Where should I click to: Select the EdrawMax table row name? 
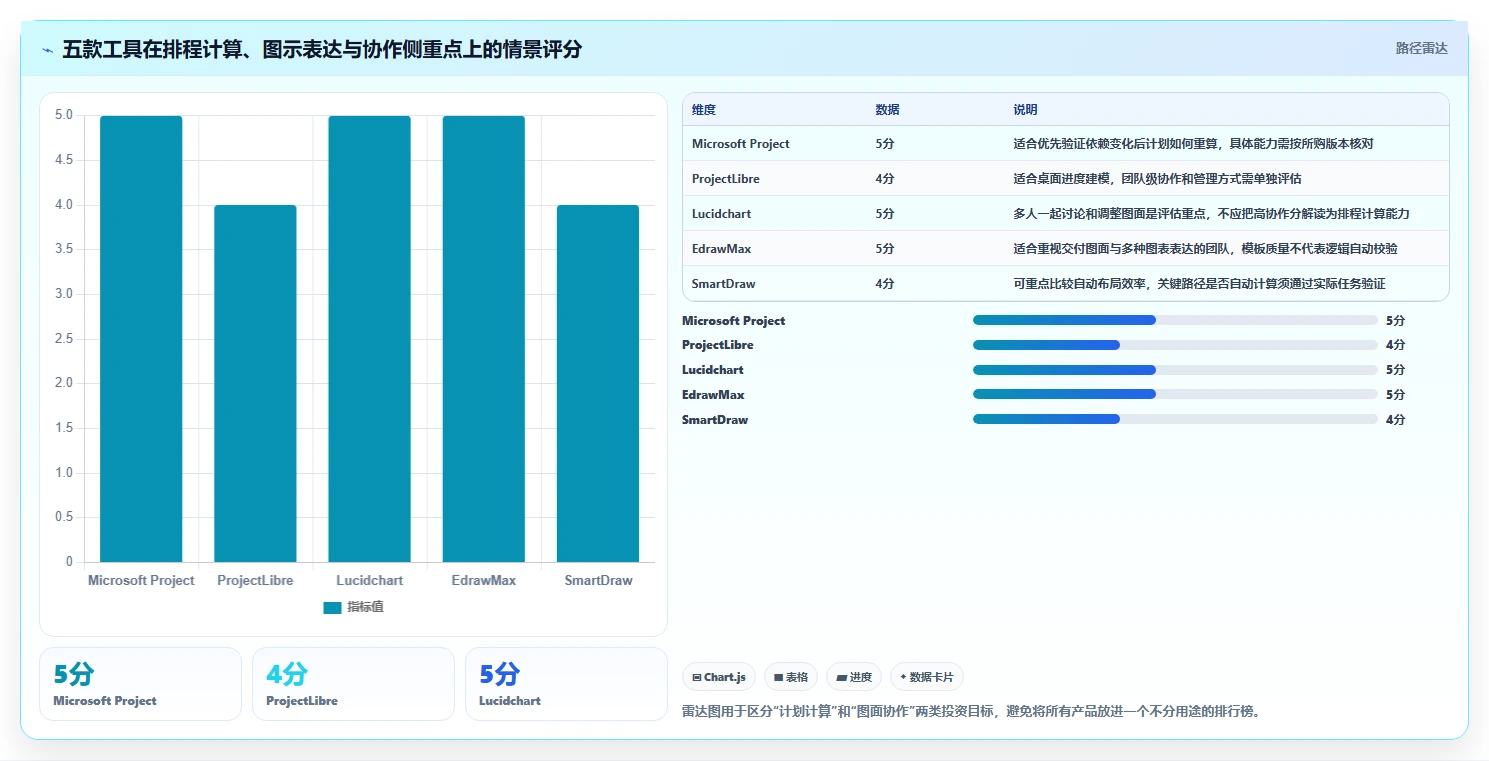tap(721, 249)
